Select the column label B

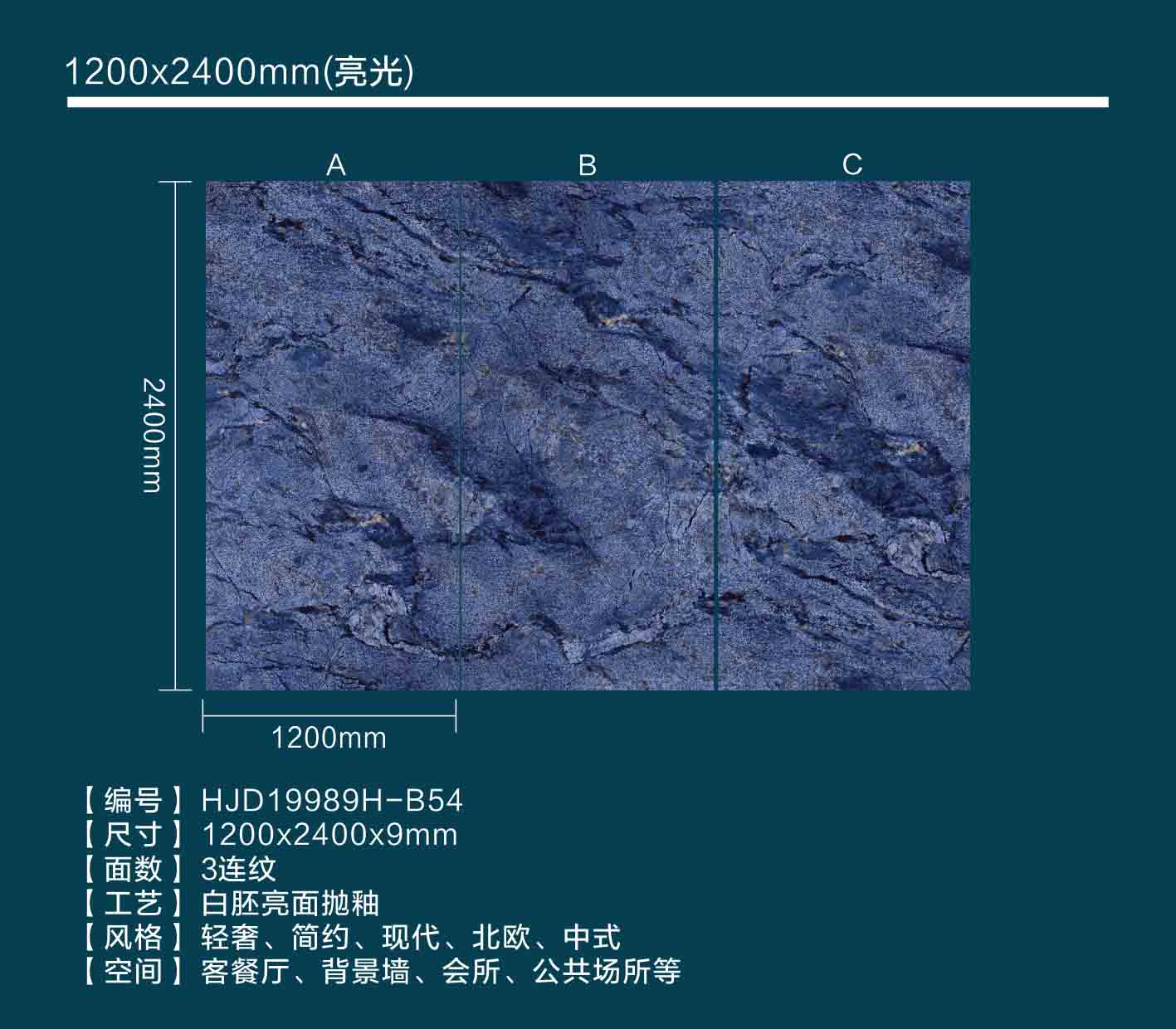587,165
